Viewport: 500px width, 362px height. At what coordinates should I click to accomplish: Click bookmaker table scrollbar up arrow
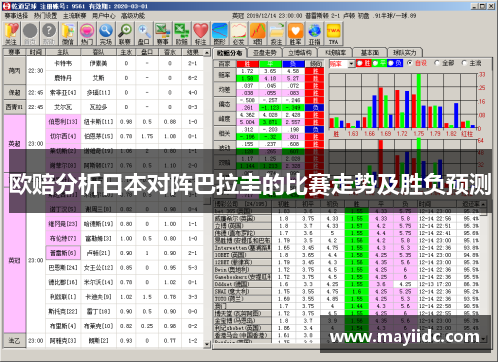[x=483, y=204]
